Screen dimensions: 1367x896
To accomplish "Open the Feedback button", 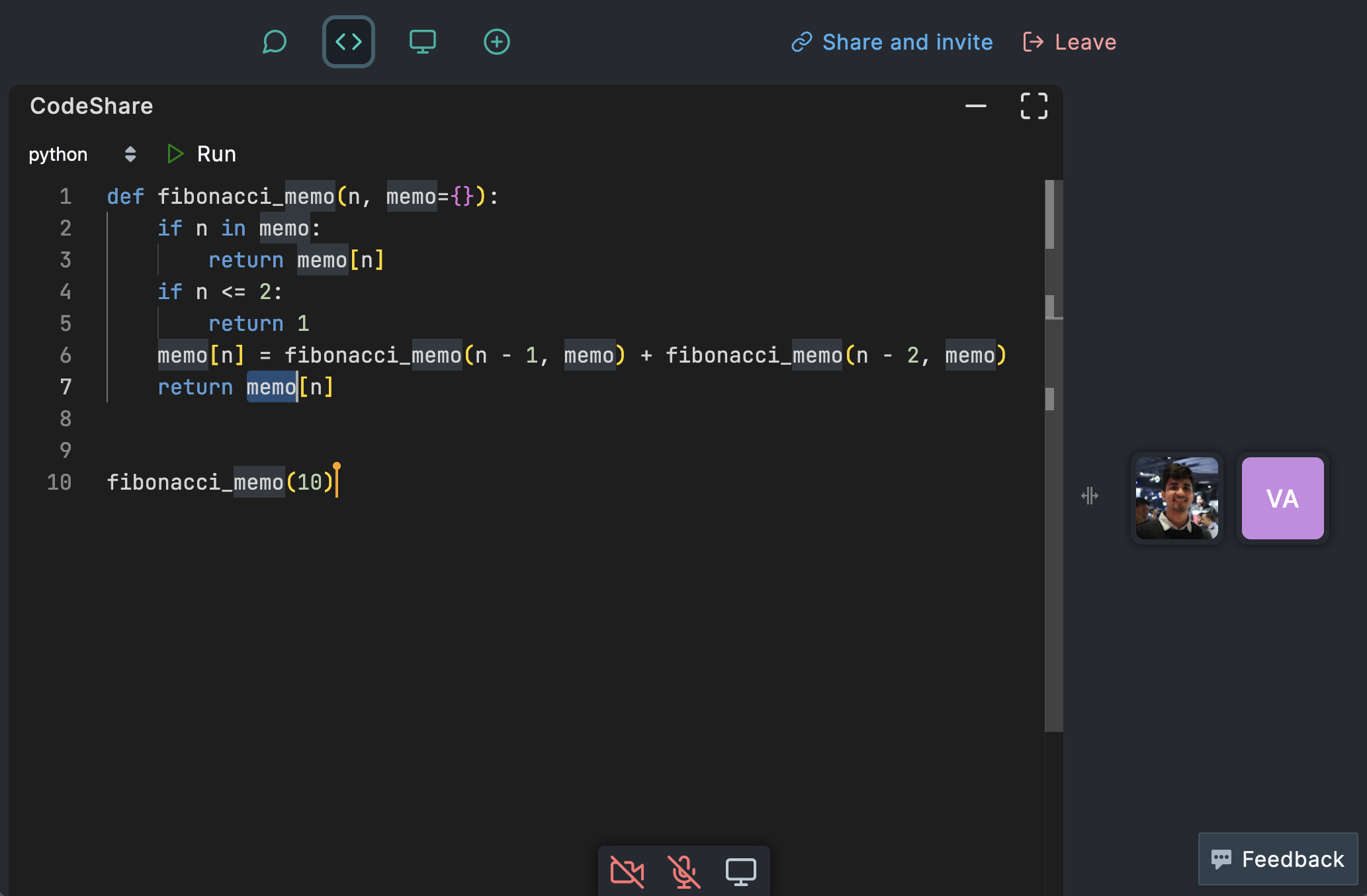I will pos(1278,859).
